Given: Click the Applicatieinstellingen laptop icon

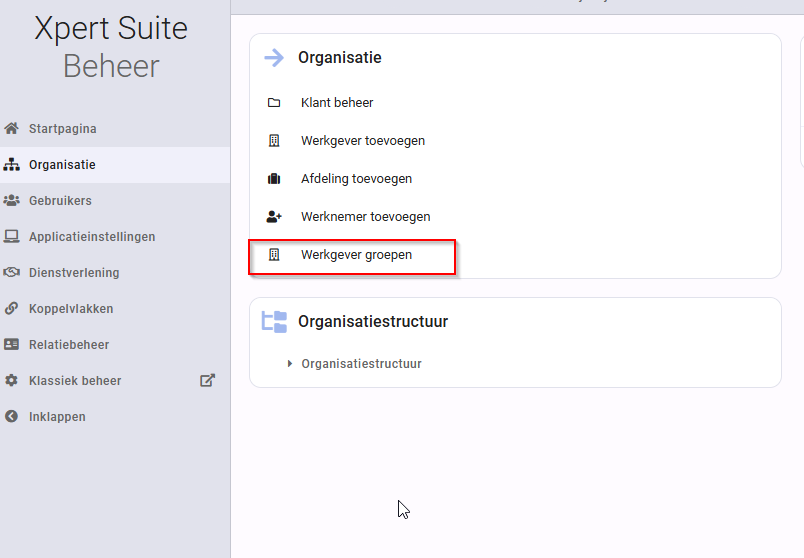Looking at the screenshot, I should [x=11, y=236].
